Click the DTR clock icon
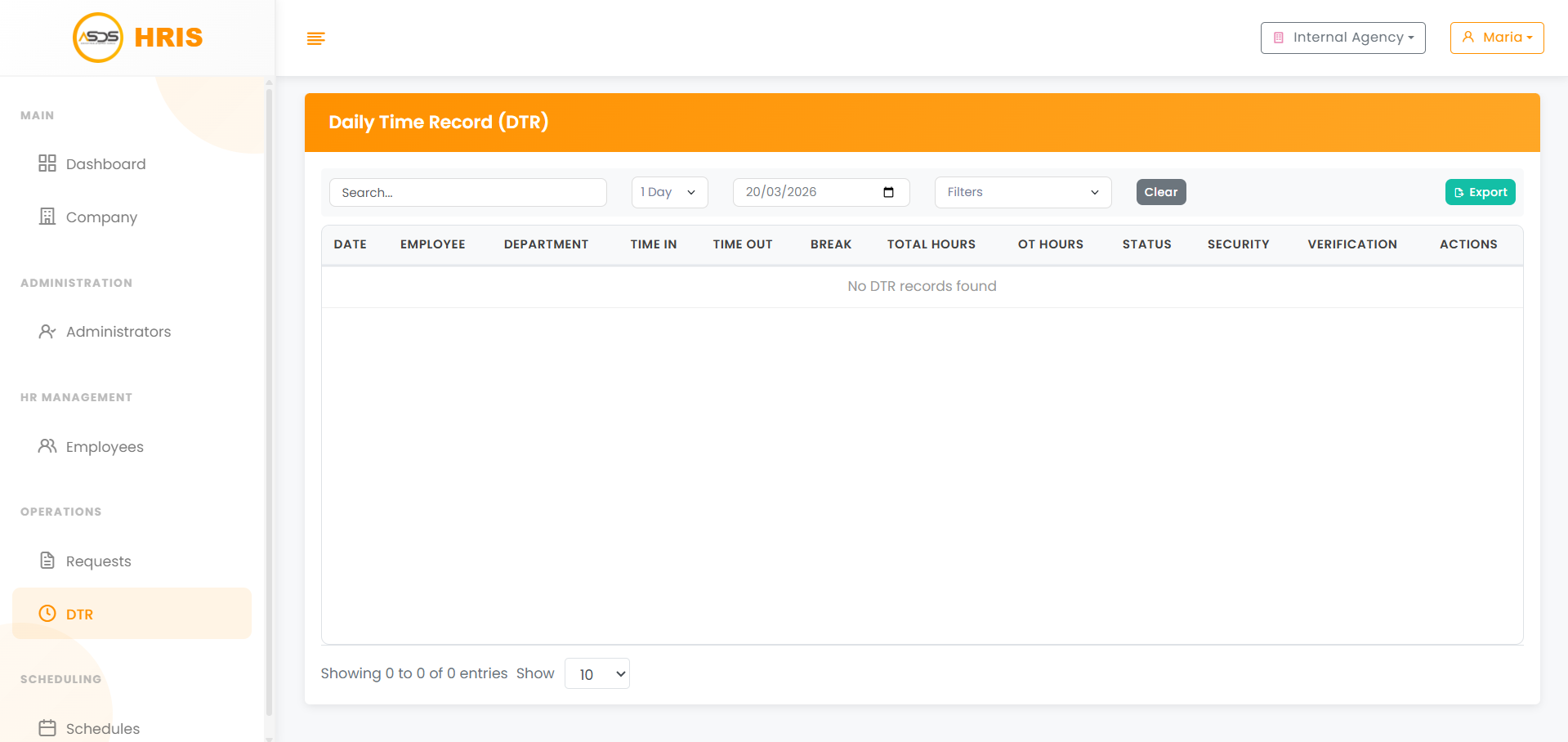Viewport: 1568px width, 742px height. tap(47, 614)
